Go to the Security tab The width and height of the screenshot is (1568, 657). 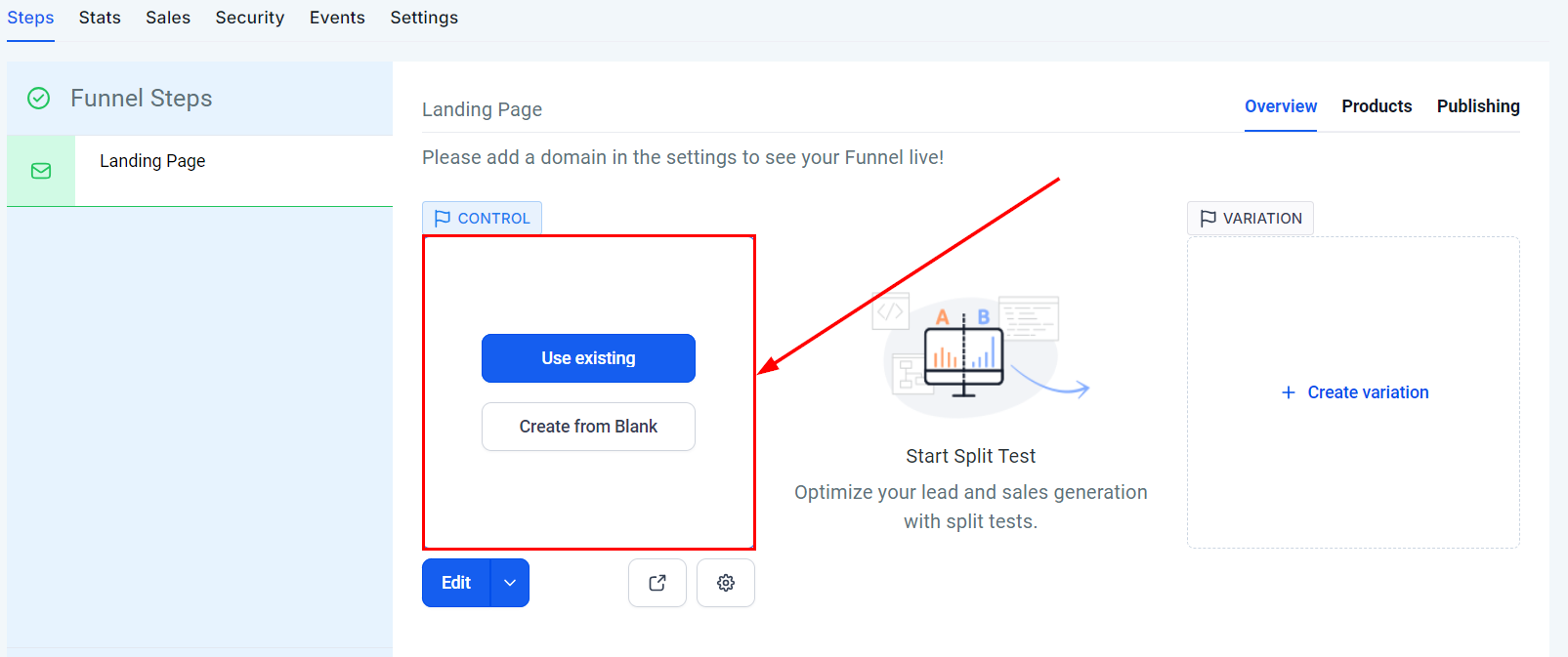point(250,18)
